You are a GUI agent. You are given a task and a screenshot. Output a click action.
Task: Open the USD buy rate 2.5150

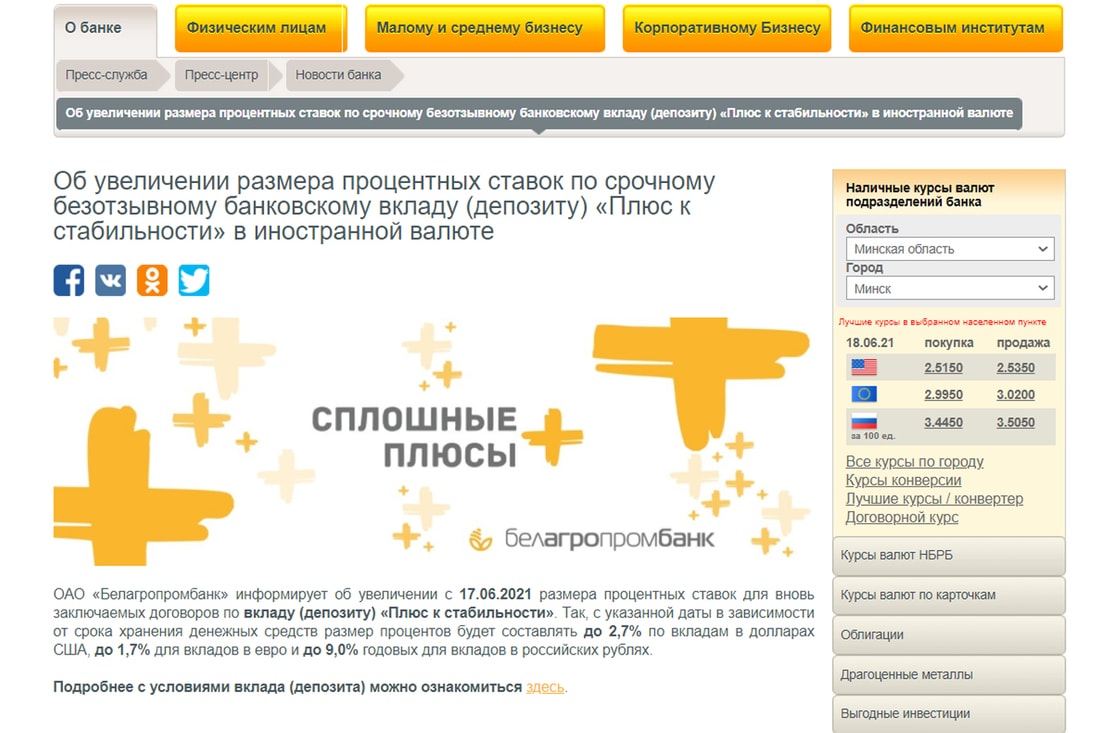[943, 368]
